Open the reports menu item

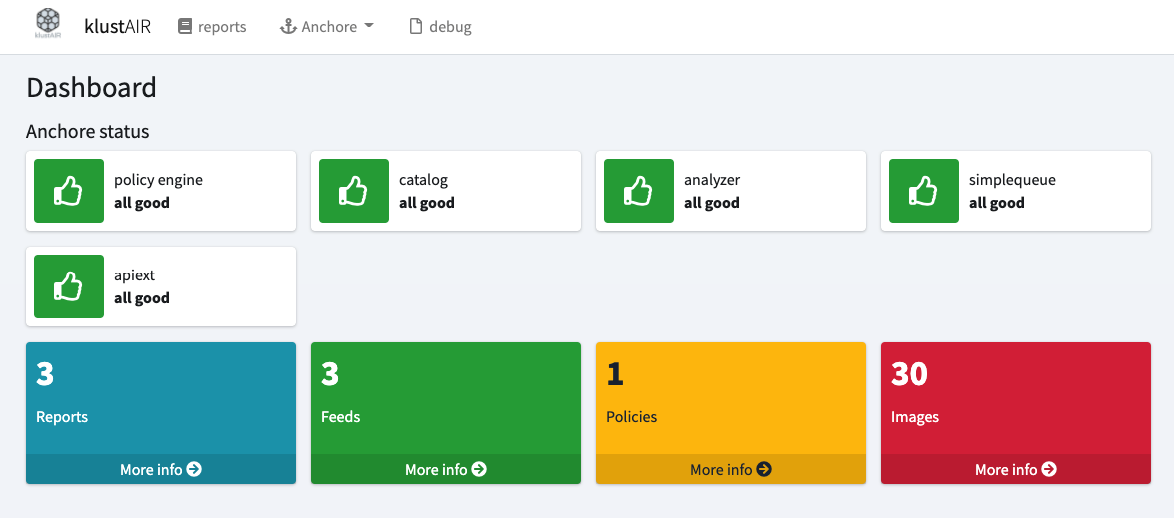coord(212,26)
